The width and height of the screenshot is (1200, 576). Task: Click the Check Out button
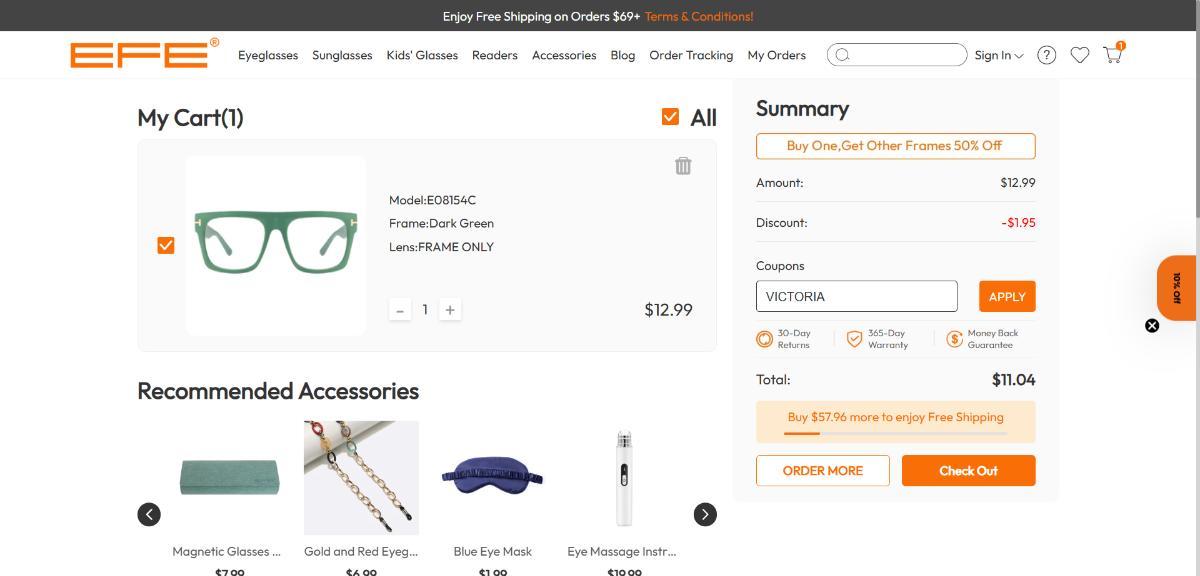tap(968, 470)
